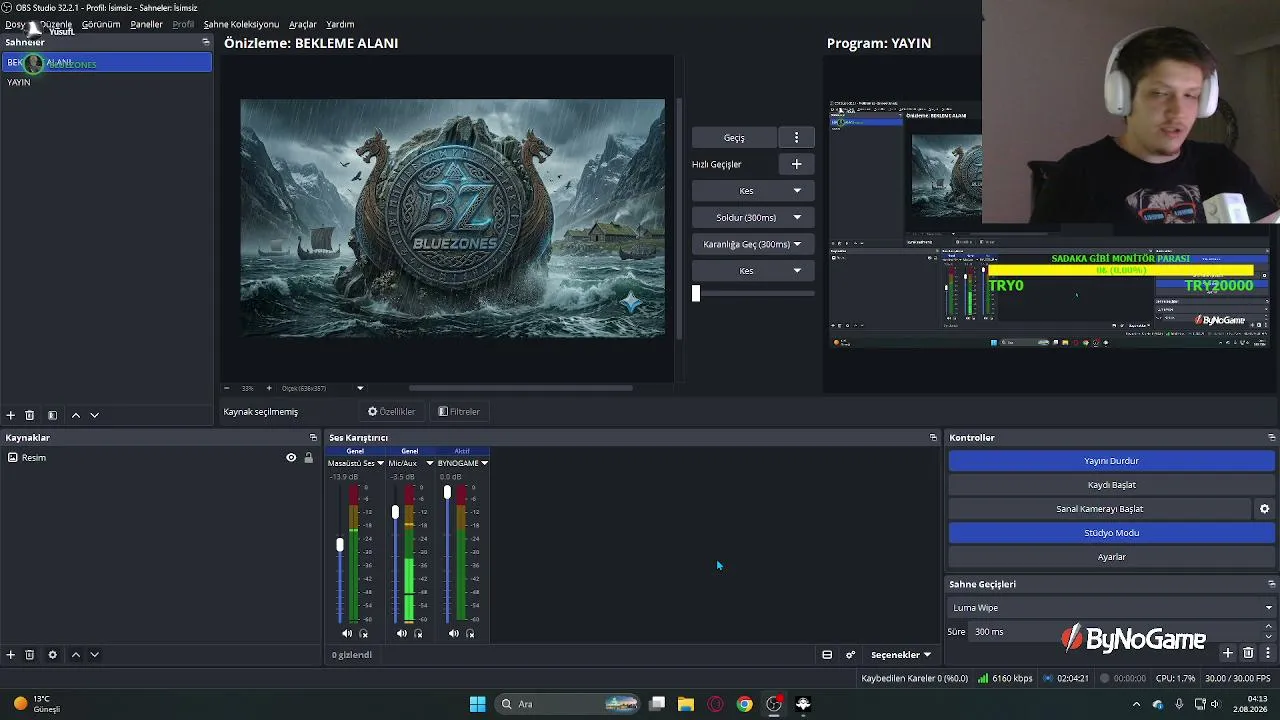Remove the transition with Sahne Geçişleri trash icon

(1248, 653)
